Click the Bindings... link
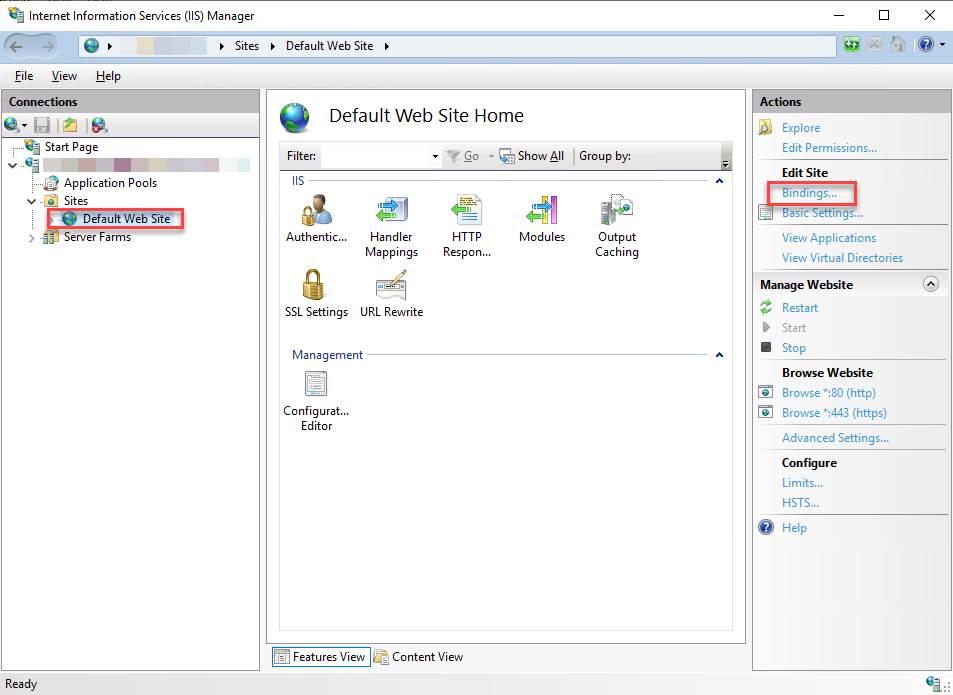This screenshot has height=695, width=953. click(809, 193)
